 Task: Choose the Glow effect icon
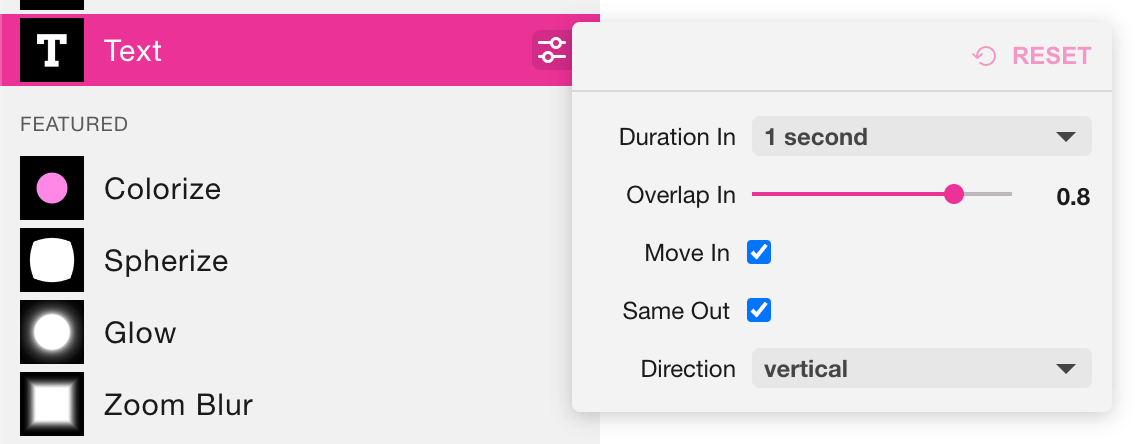coord(52,332)
